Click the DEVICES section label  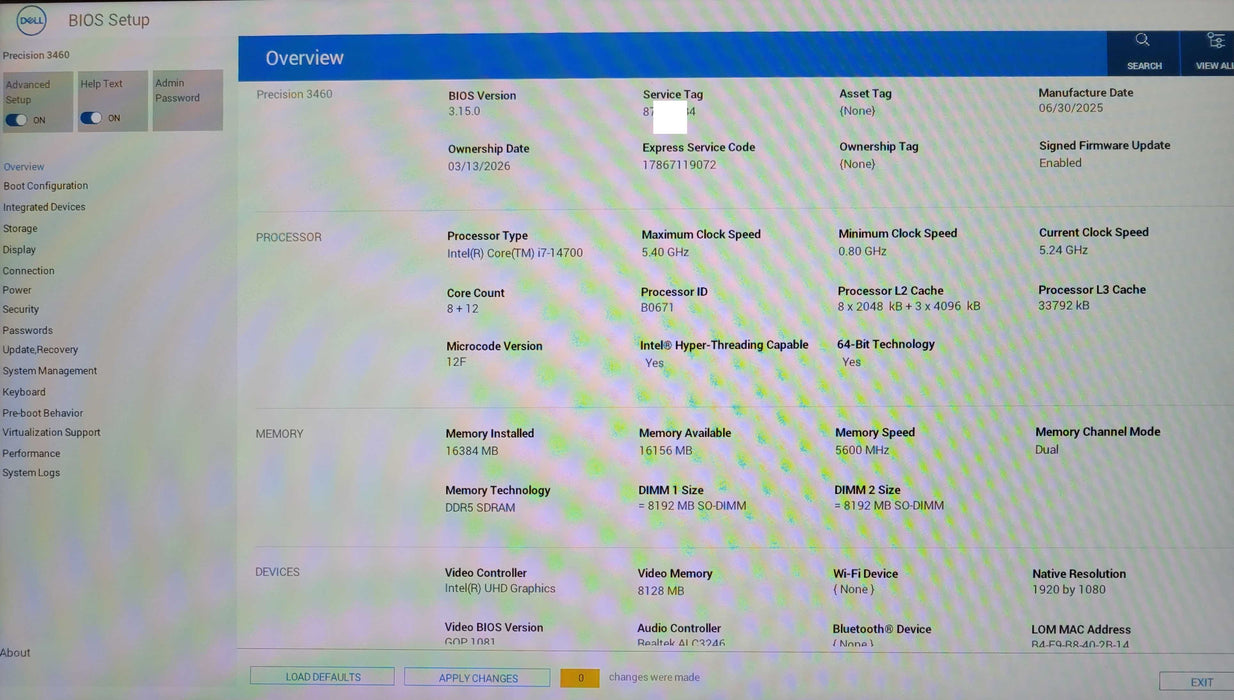[x=277, y=572]
